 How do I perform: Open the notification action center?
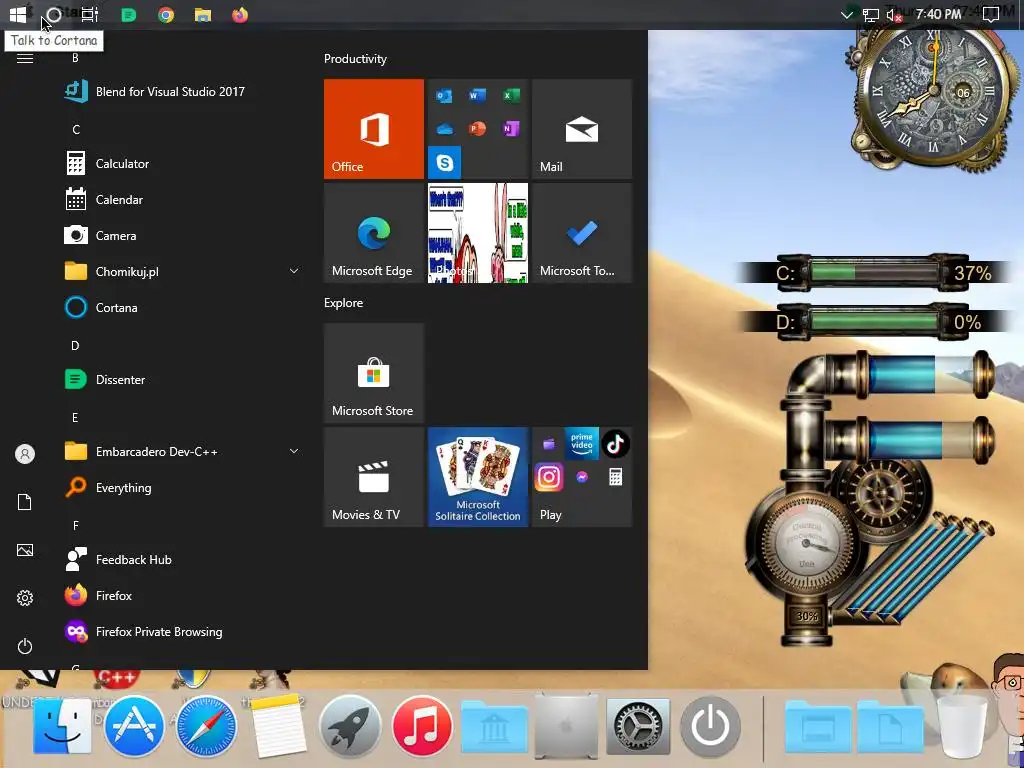(991, 14)
